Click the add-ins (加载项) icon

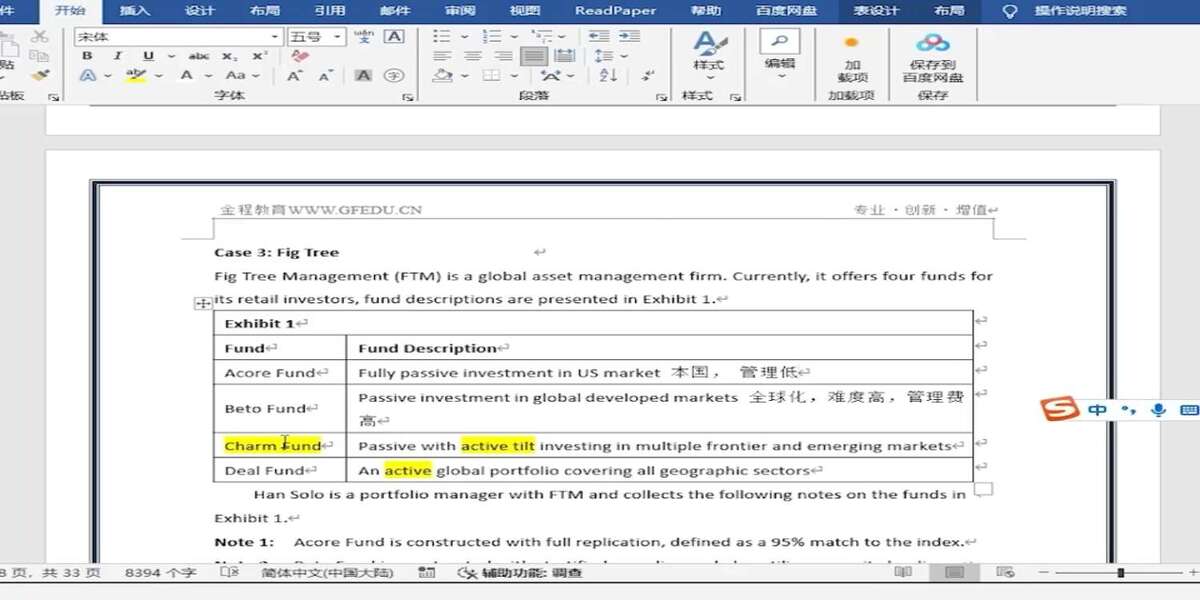coord(852,58)
